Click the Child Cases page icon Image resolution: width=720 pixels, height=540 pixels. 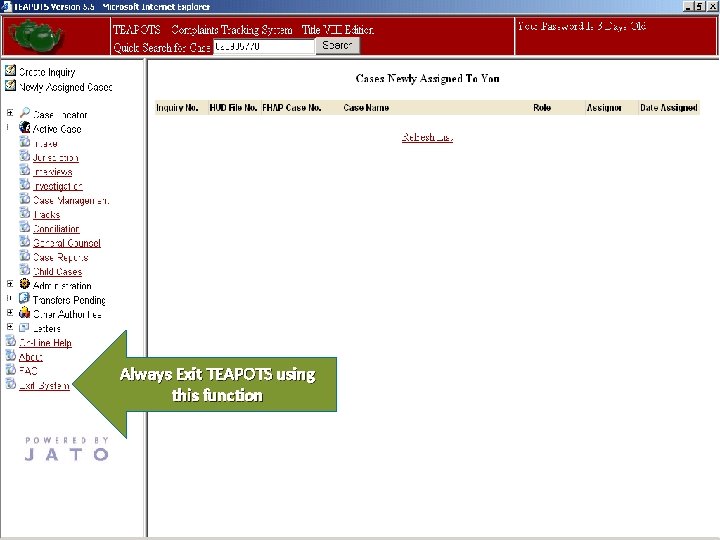[x=25, y=270]
